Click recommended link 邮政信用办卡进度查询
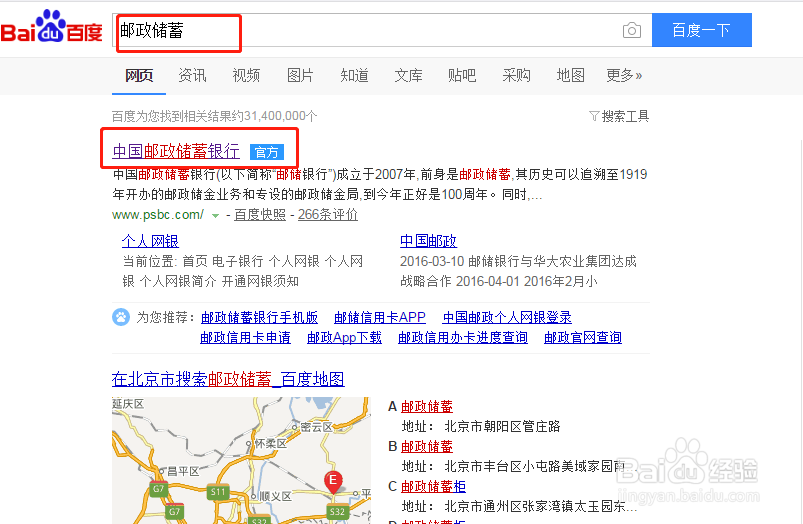Viewport: 803px width, 524px height. click(463, 338)
